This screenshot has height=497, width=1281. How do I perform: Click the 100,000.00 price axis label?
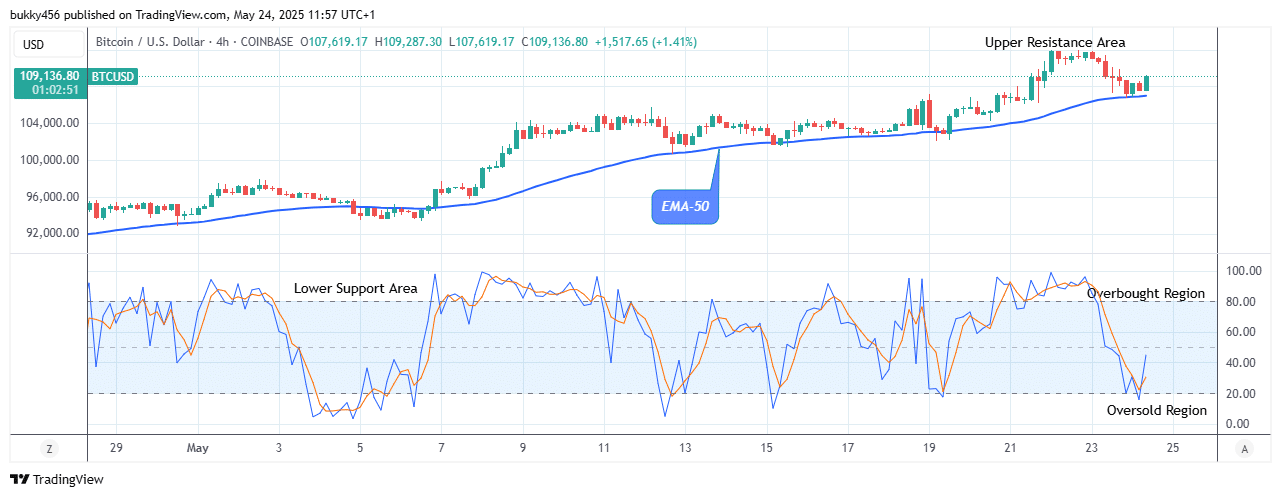click(48, 160)
